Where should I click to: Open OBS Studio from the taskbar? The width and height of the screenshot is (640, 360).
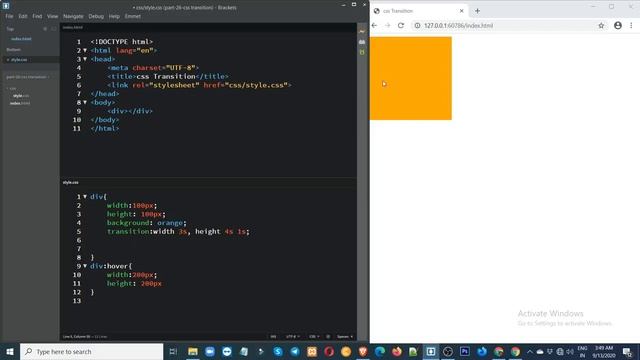(448, 351)
